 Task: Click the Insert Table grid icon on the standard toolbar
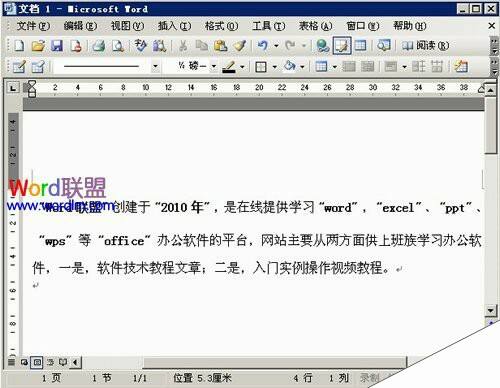point(360,46)
